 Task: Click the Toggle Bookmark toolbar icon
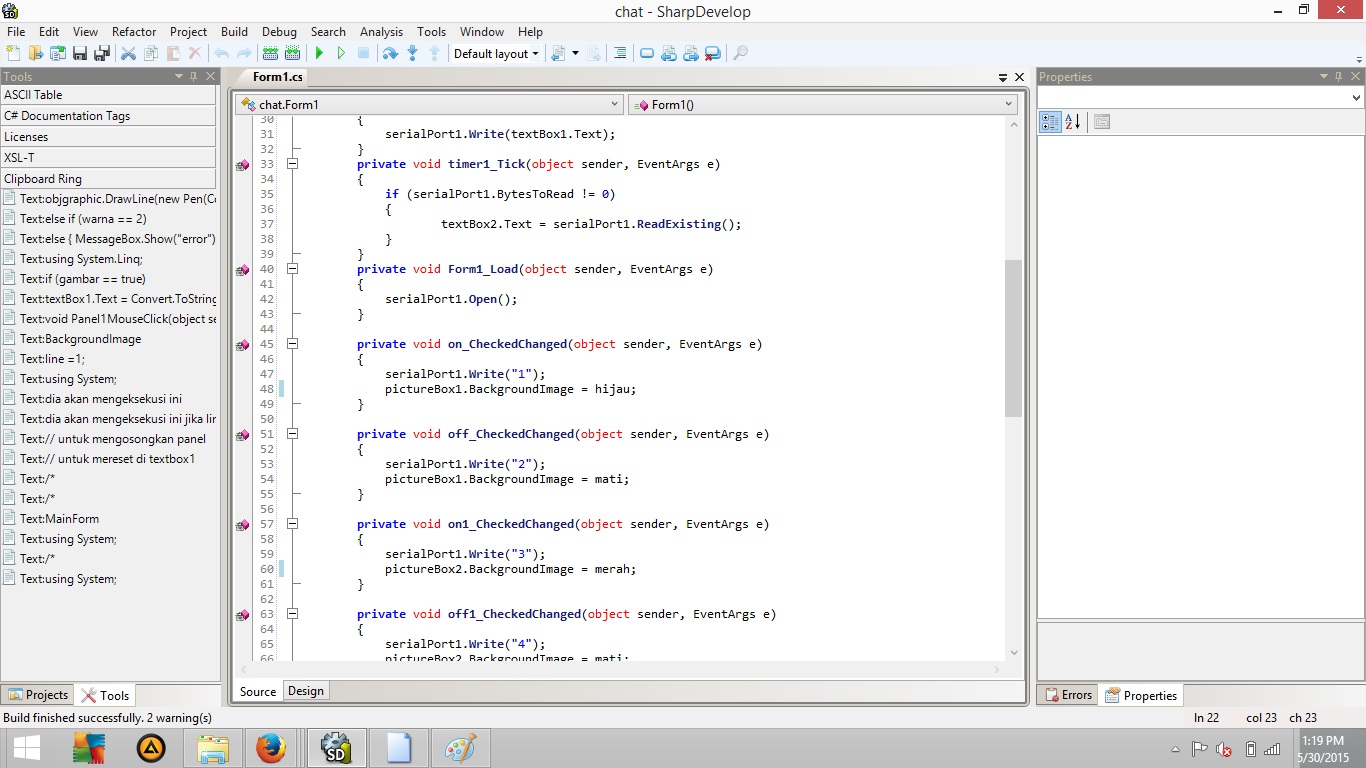pyautogui.click(x=647, y=53)
